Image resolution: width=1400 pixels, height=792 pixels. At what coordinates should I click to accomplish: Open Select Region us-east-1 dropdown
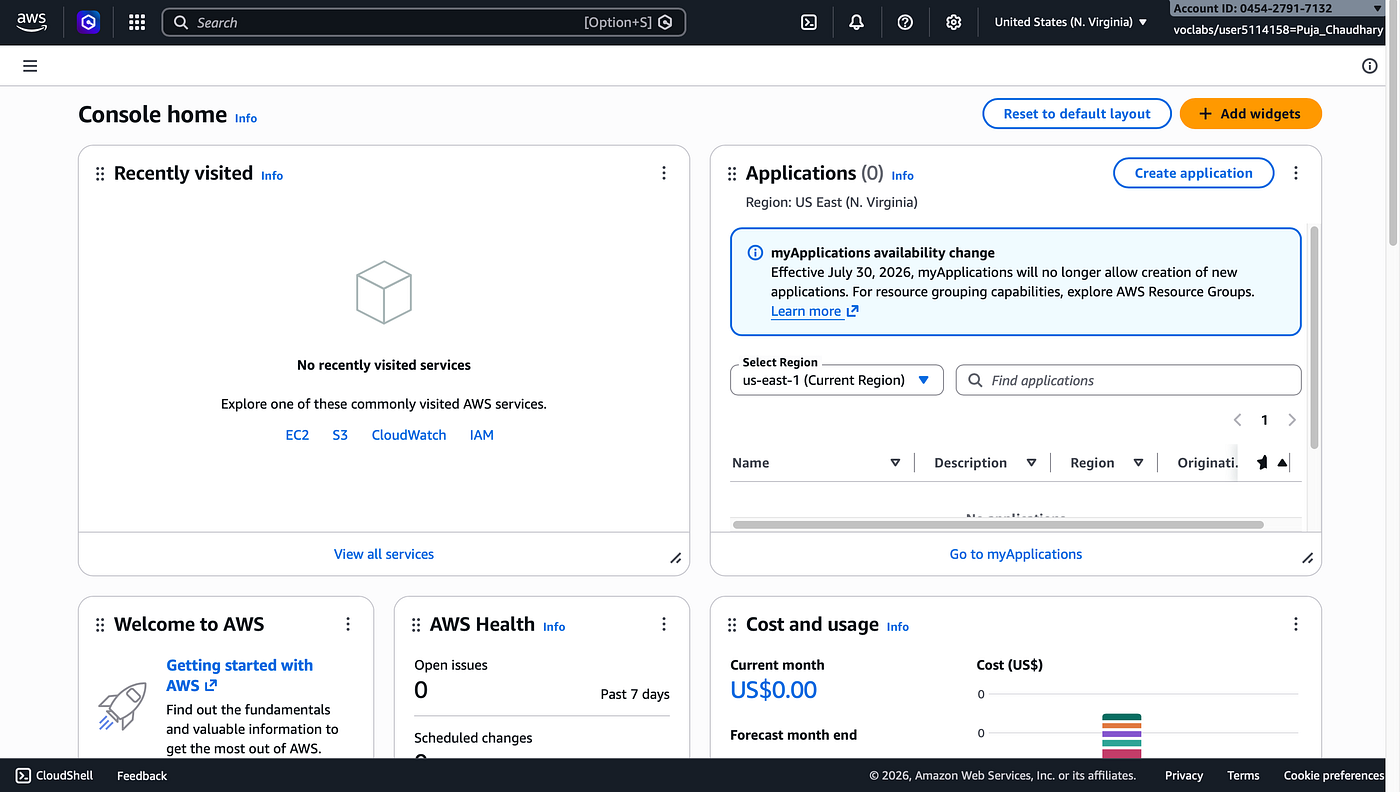[x=837, y=380]
